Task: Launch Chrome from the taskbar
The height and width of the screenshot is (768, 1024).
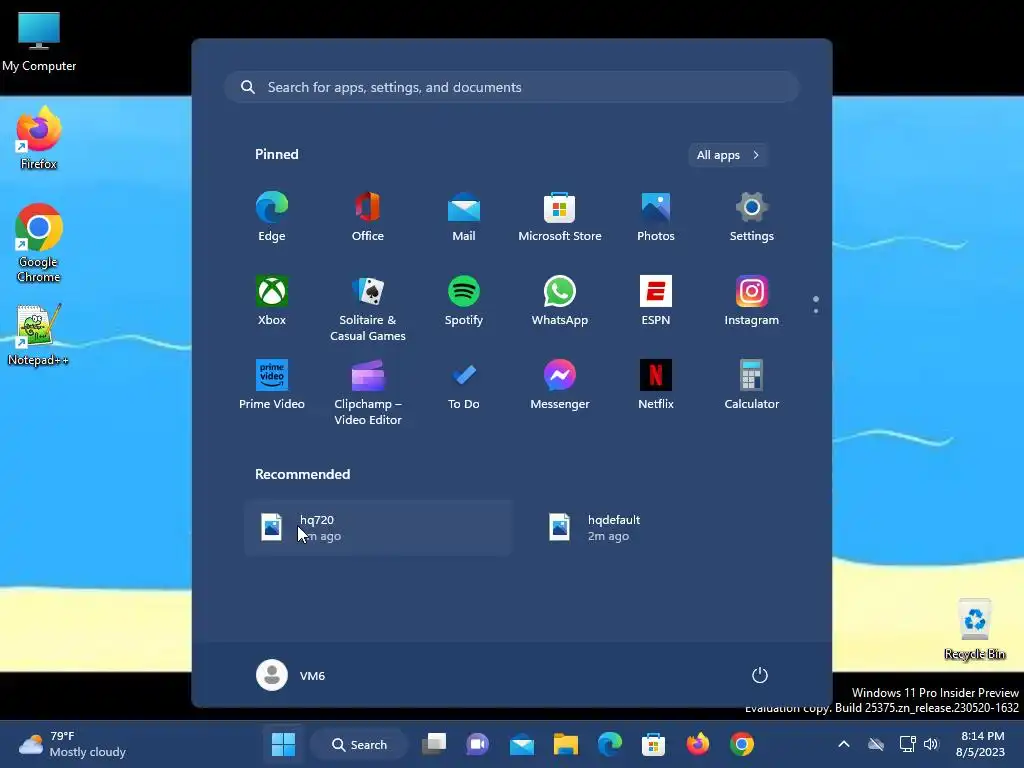Action: point(742,744)
